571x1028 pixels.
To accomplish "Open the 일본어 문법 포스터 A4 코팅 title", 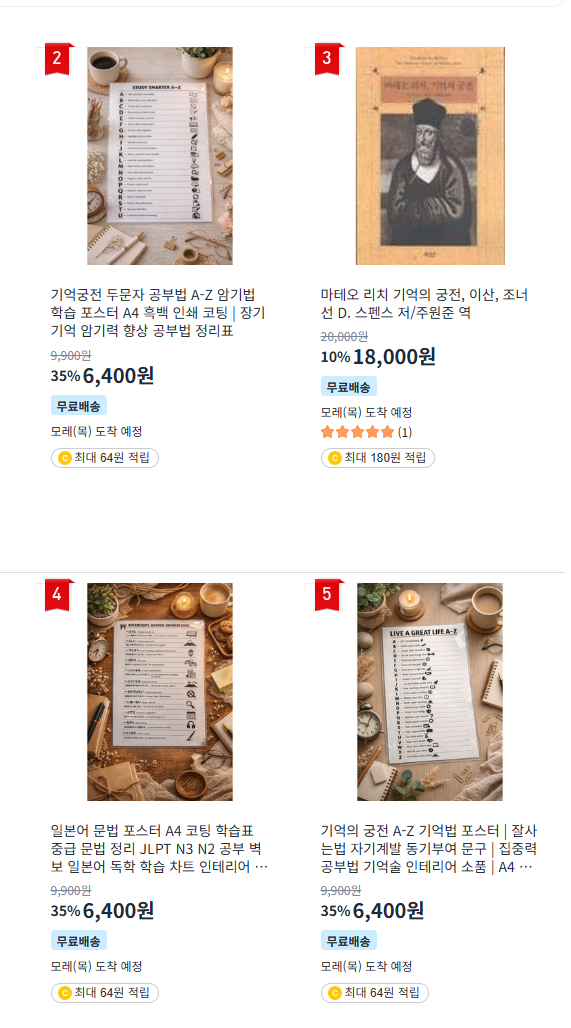I will click(159, 849).
